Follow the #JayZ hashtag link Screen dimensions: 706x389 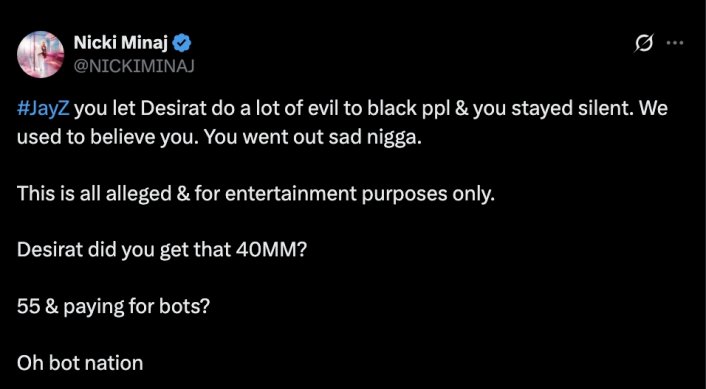pos(44,109)
